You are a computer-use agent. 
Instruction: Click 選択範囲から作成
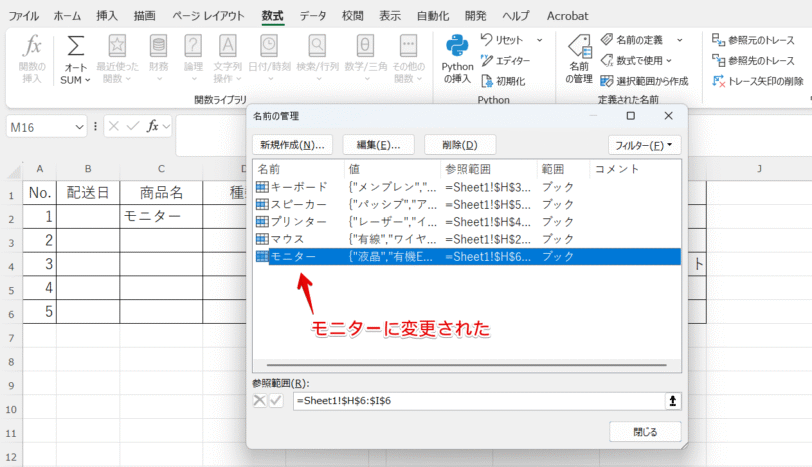point(644,81)
